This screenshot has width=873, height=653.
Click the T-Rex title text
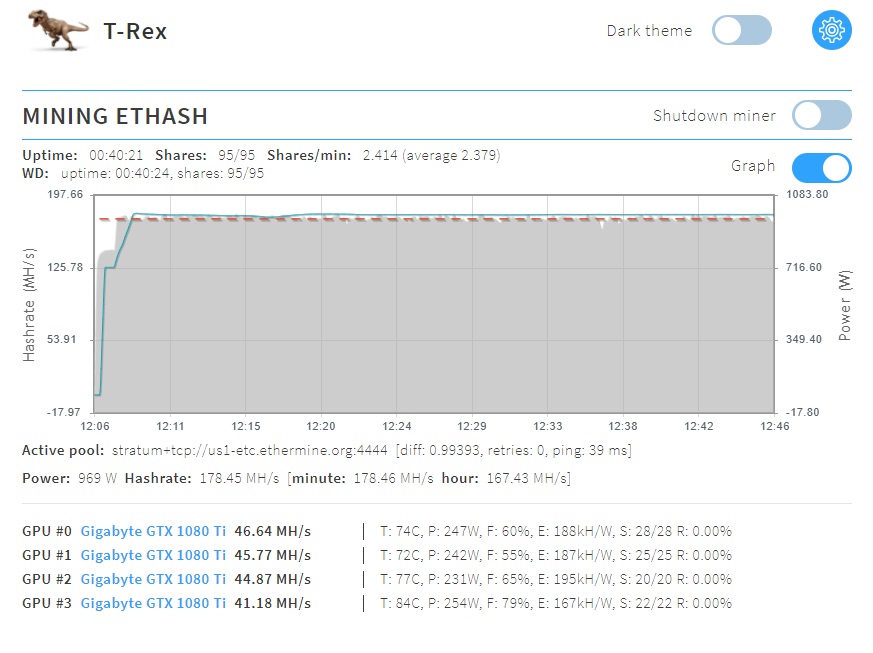pyautogui.click(x=135, y=31)
